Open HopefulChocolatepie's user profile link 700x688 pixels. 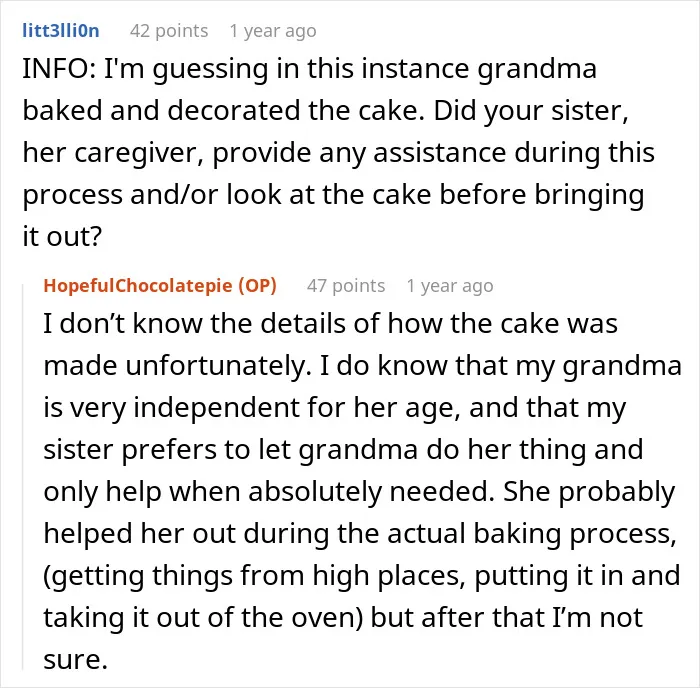coord(138,286)
